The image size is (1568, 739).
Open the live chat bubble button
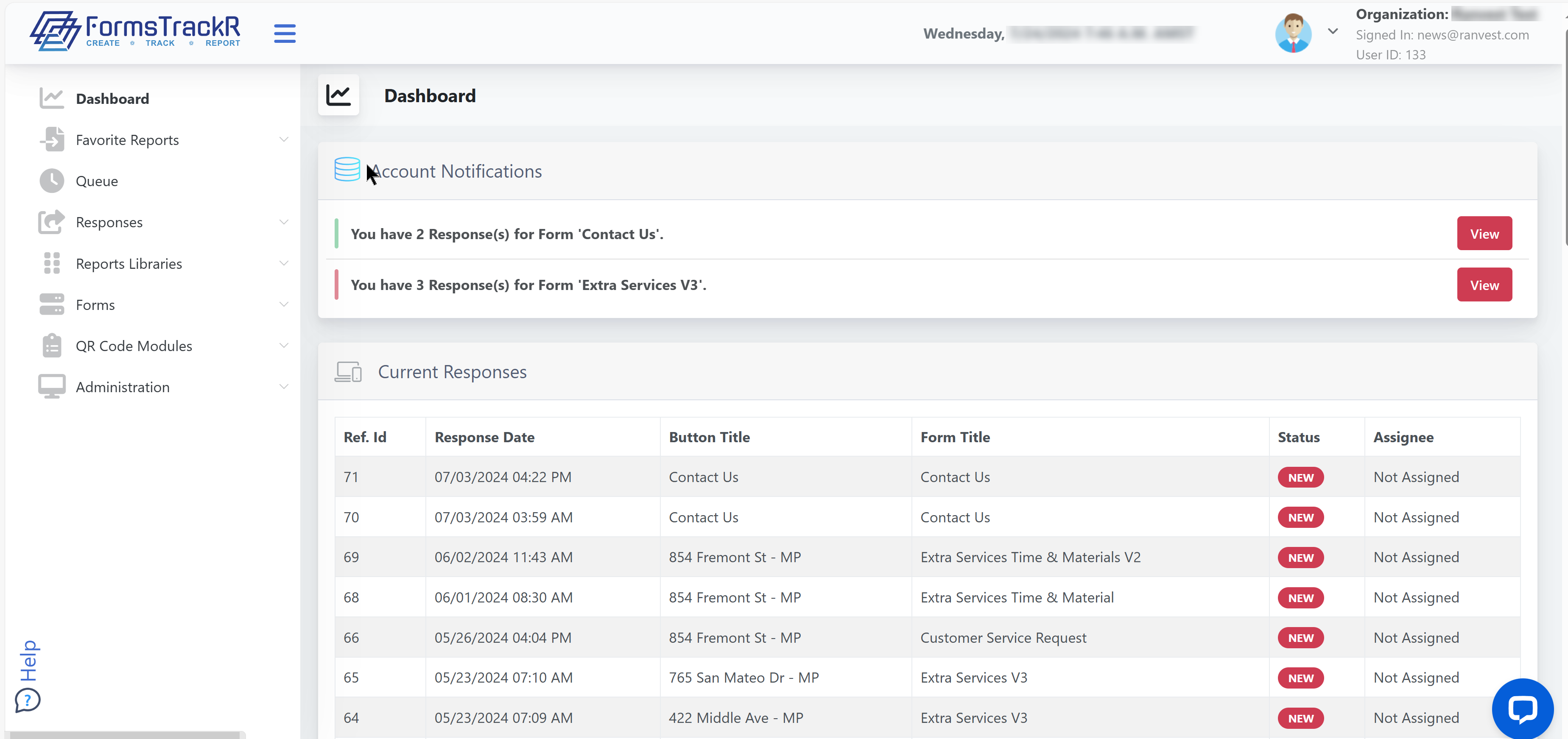[1522, 708]
